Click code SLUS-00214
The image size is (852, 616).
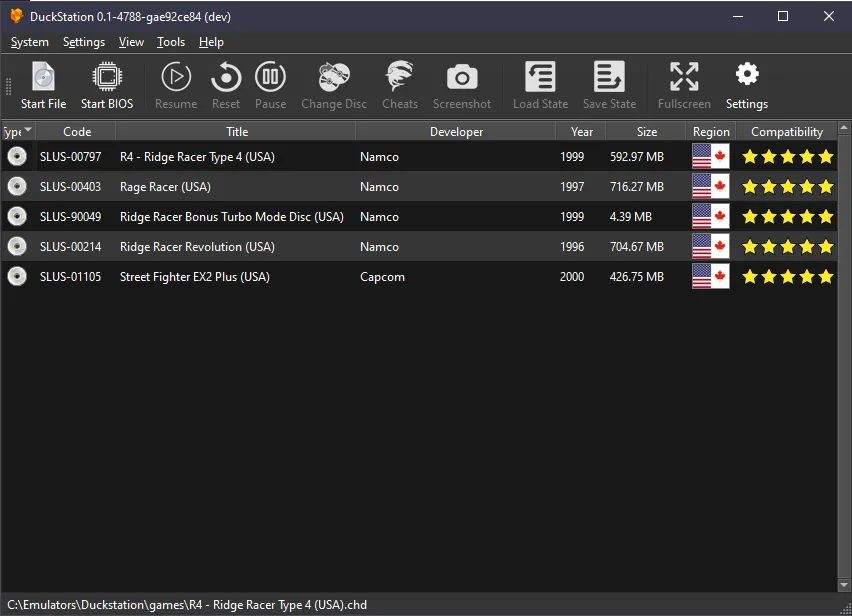click(x=70, y=247)
